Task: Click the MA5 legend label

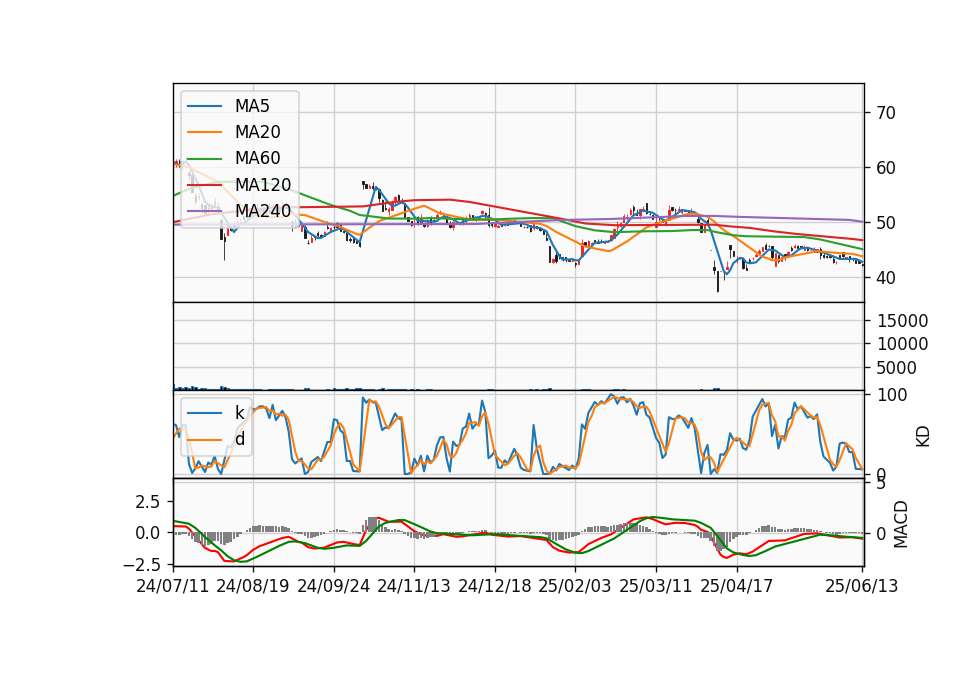Action: pyautogui.click(x=252, y=106)
